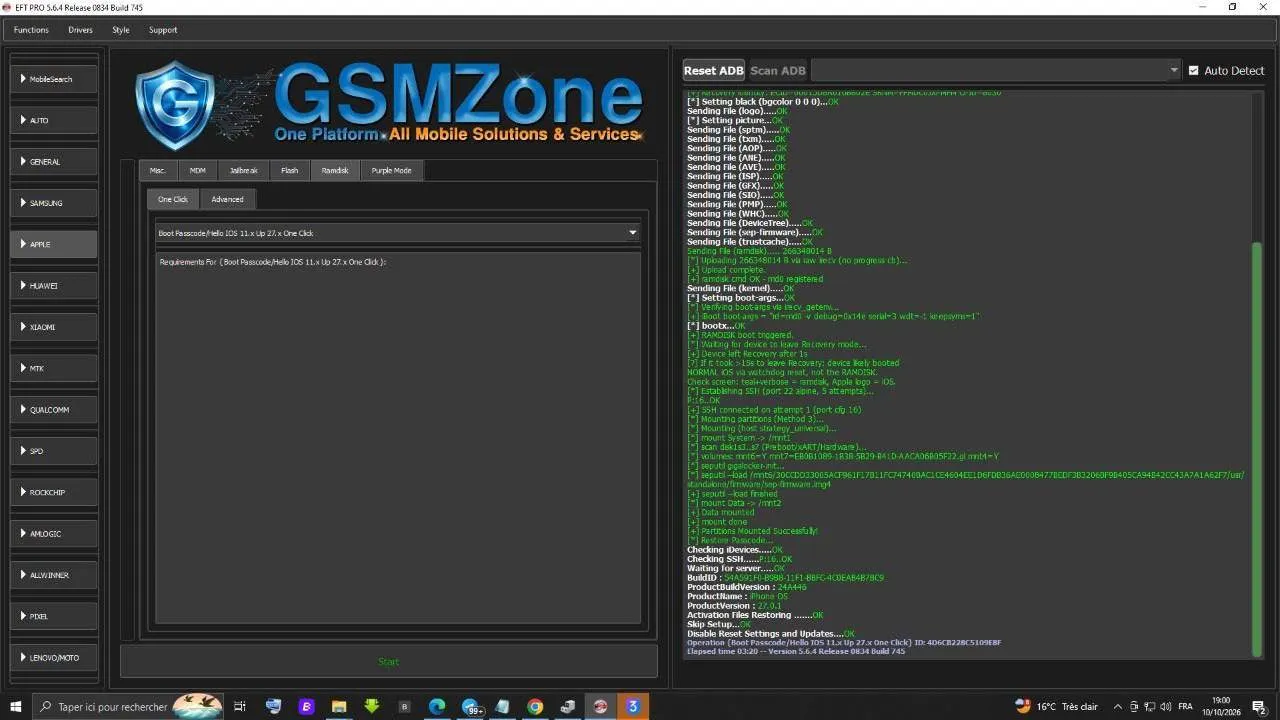Open Task View on the taskbar
Screen dimensions: 1280x720
point(240,706)
